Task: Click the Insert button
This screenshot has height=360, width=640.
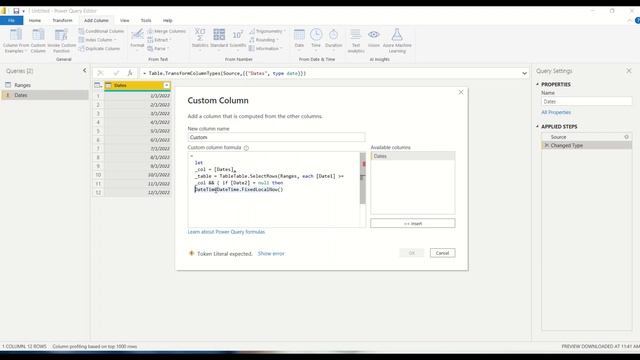Action: 413,223
